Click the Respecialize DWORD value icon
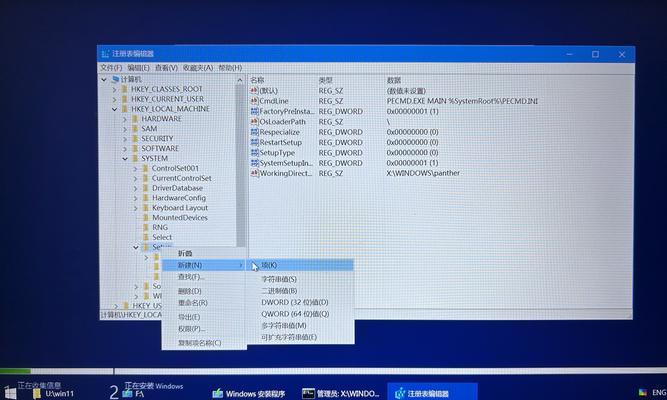This screenshot has height=400, width=667. (x=254, y=132)
